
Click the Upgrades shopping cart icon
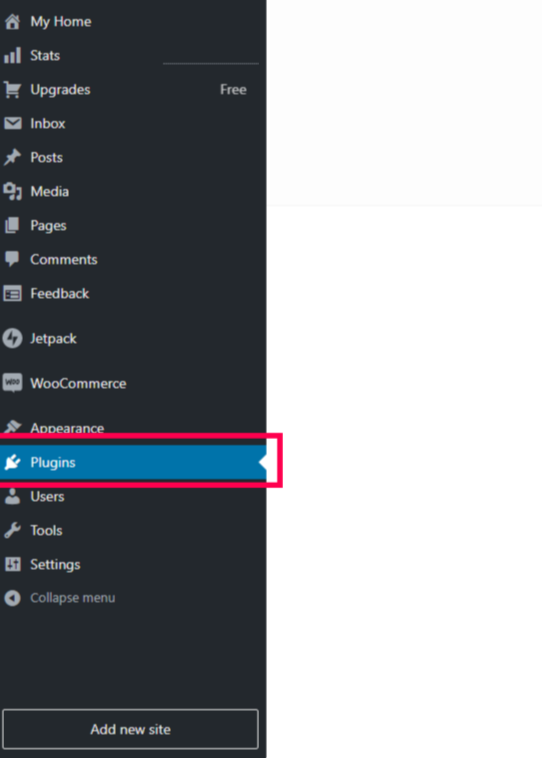point(13,89)
